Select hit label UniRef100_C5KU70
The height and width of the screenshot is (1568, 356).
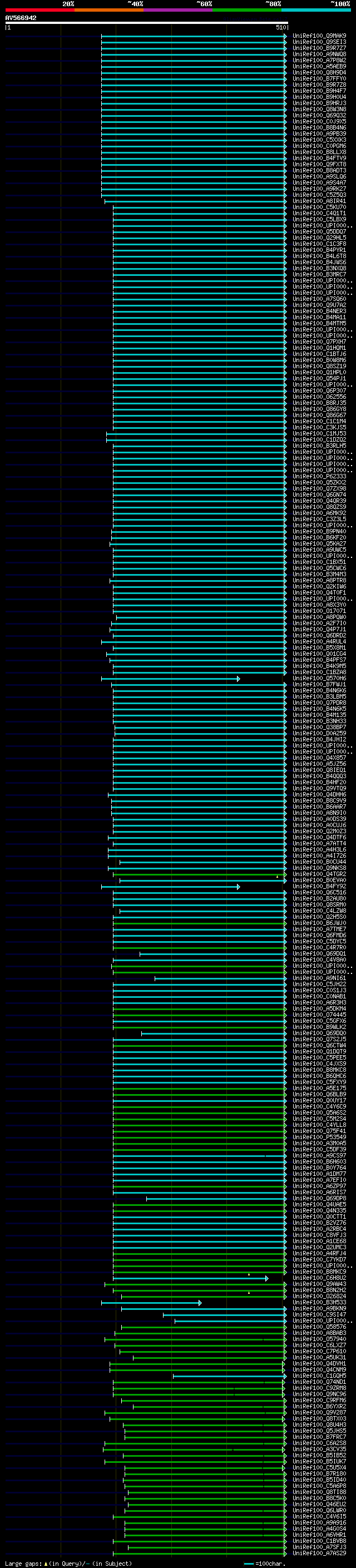(319, 207)
